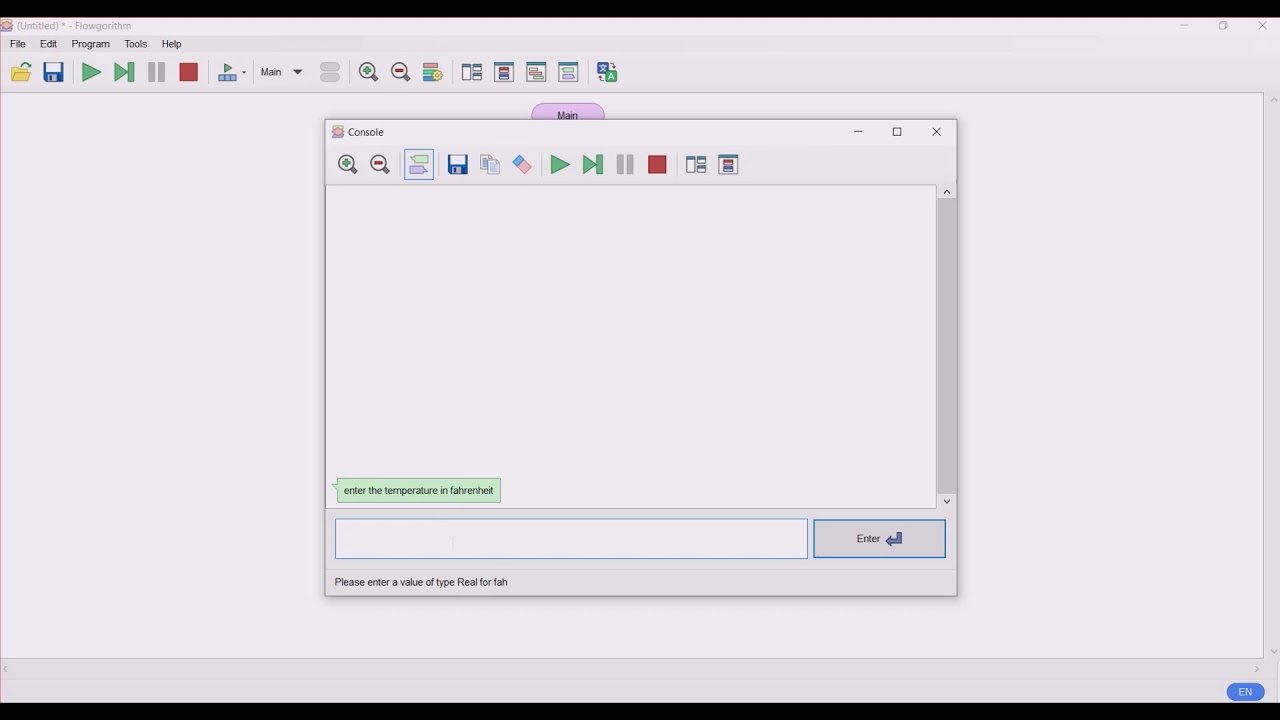Click console scrollbar down arrow

coord(947,502)
